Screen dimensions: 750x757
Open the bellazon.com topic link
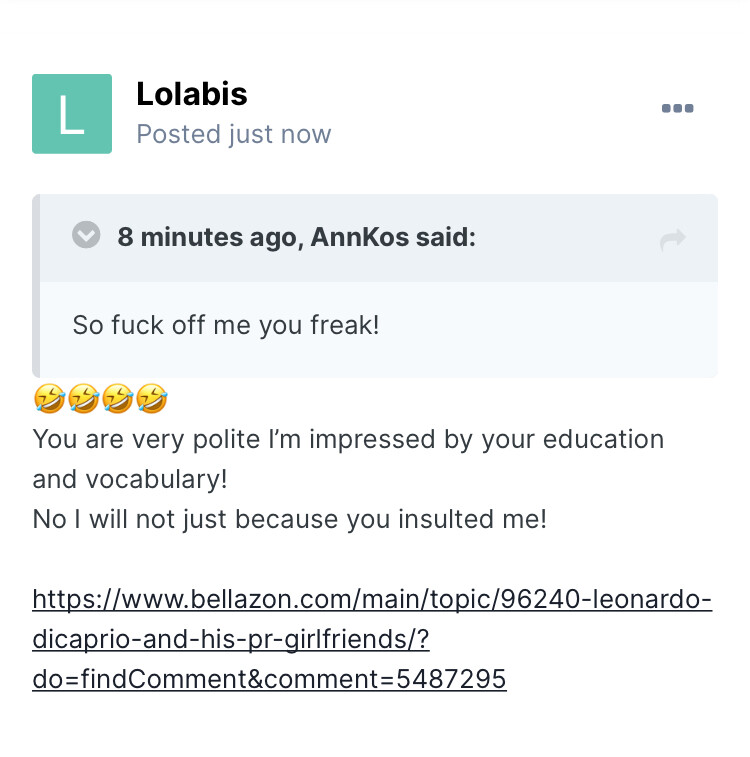coord(372,599)
